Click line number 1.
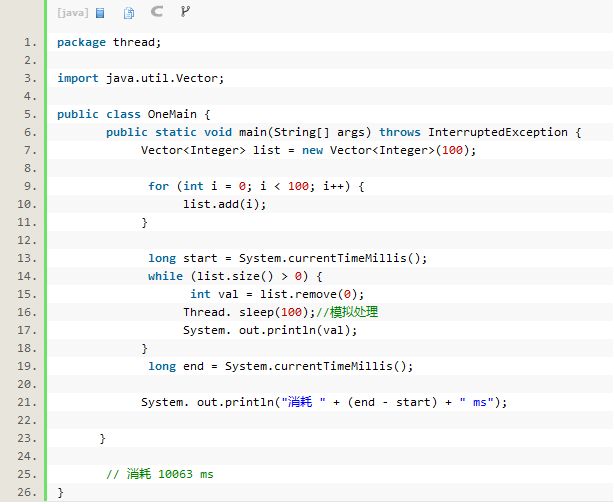The height and width of the screenshot is (504, 614). (x=30, y=42)
